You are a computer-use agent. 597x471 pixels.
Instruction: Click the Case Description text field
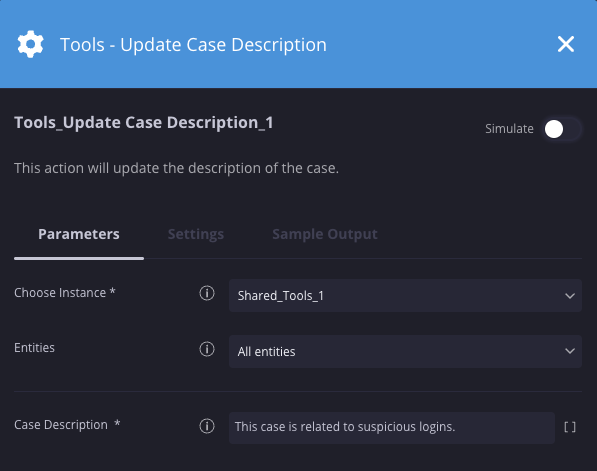point(392,428)
